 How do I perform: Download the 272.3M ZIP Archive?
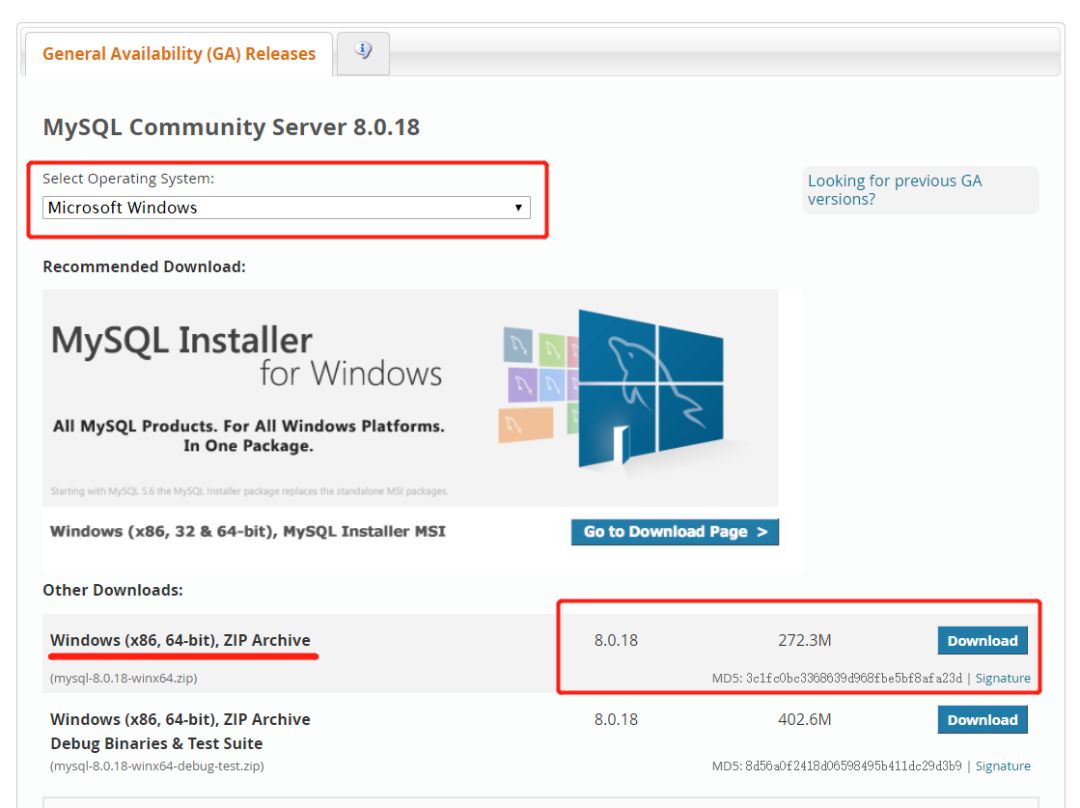pyautogui.click(x=982, y=641)
